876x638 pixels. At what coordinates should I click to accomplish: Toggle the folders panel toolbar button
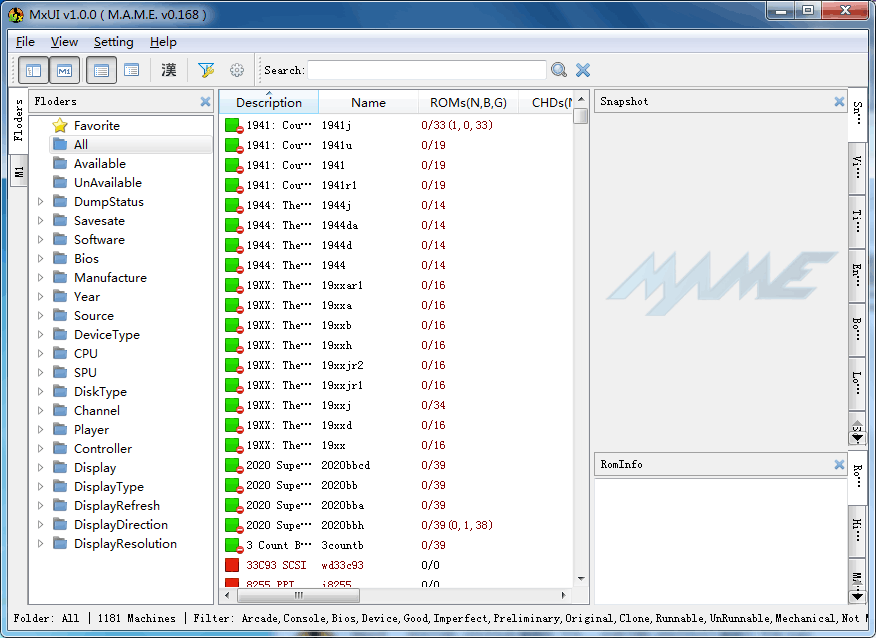(33, 70)
